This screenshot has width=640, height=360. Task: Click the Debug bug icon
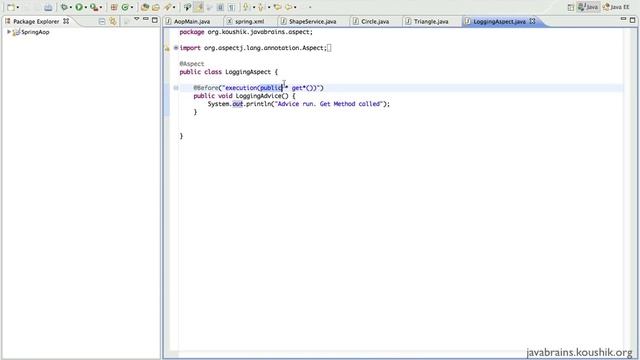click(x=64, y=7)
